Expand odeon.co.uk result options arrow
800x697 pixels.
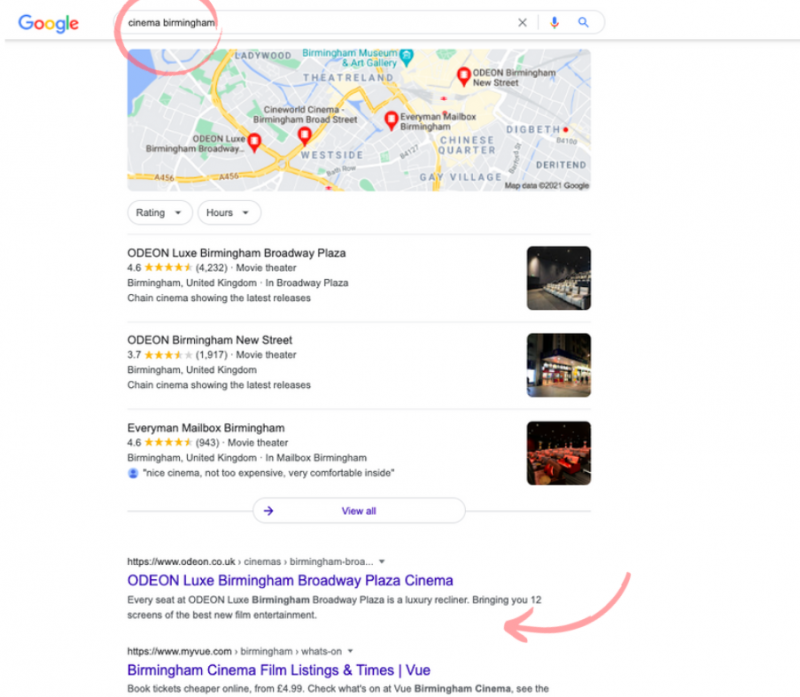click(382, 562)
